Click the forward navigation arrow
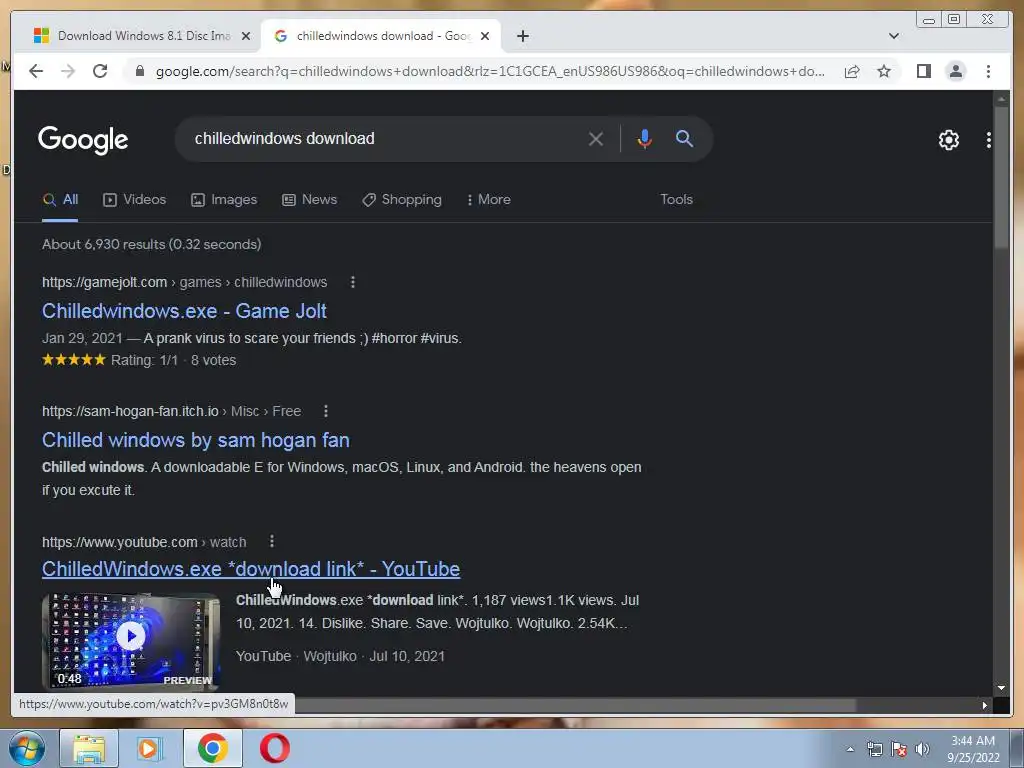1024x768 pixels. [68, 71]
